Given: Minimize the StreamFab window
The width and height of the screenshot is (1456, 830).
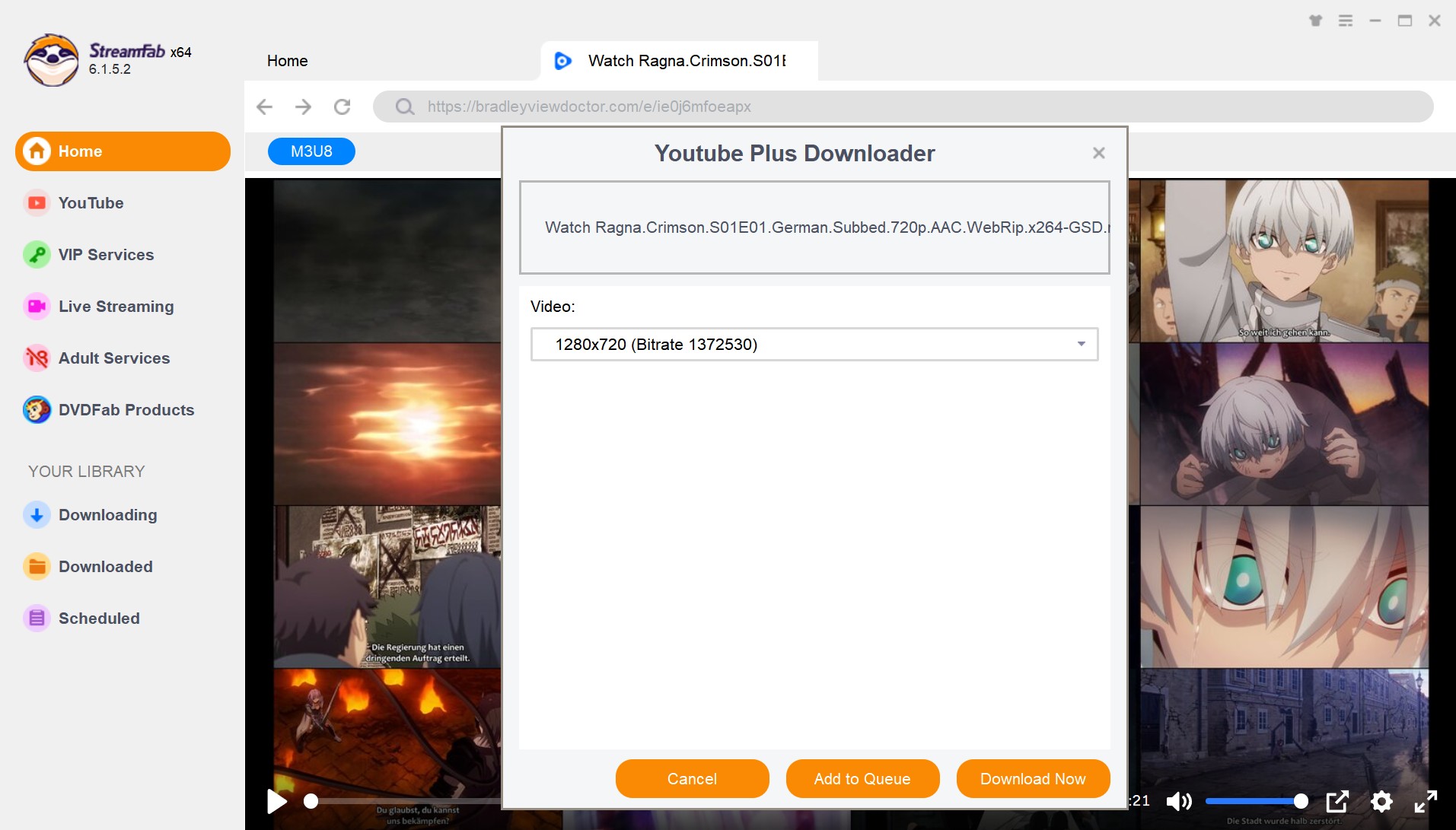Looking at the screenshot, I should tap(1375, 21).
